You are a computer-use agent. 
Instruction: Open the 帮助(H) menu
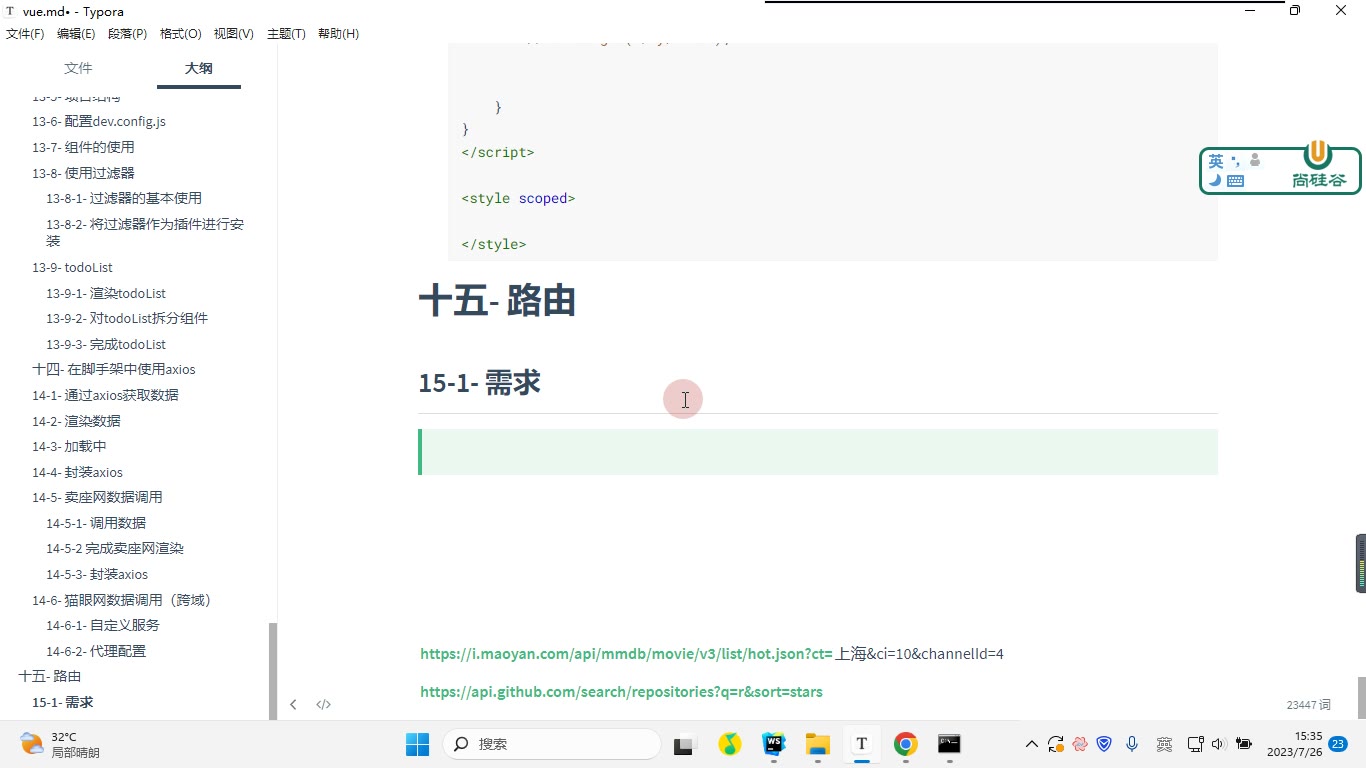click(x=338, y=34)
